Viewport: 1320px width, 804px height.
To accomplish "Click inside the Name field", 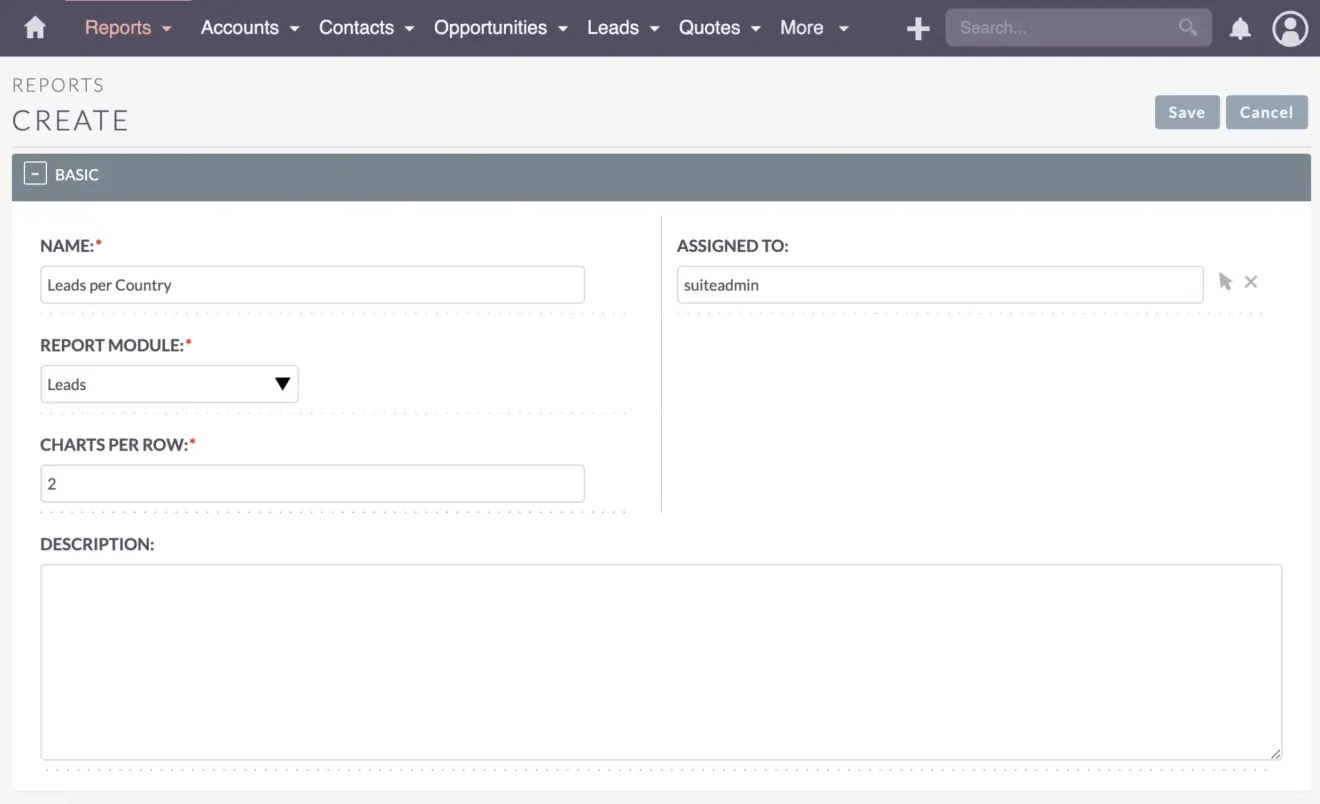I will pyautogui.click(x=312, y=284).
